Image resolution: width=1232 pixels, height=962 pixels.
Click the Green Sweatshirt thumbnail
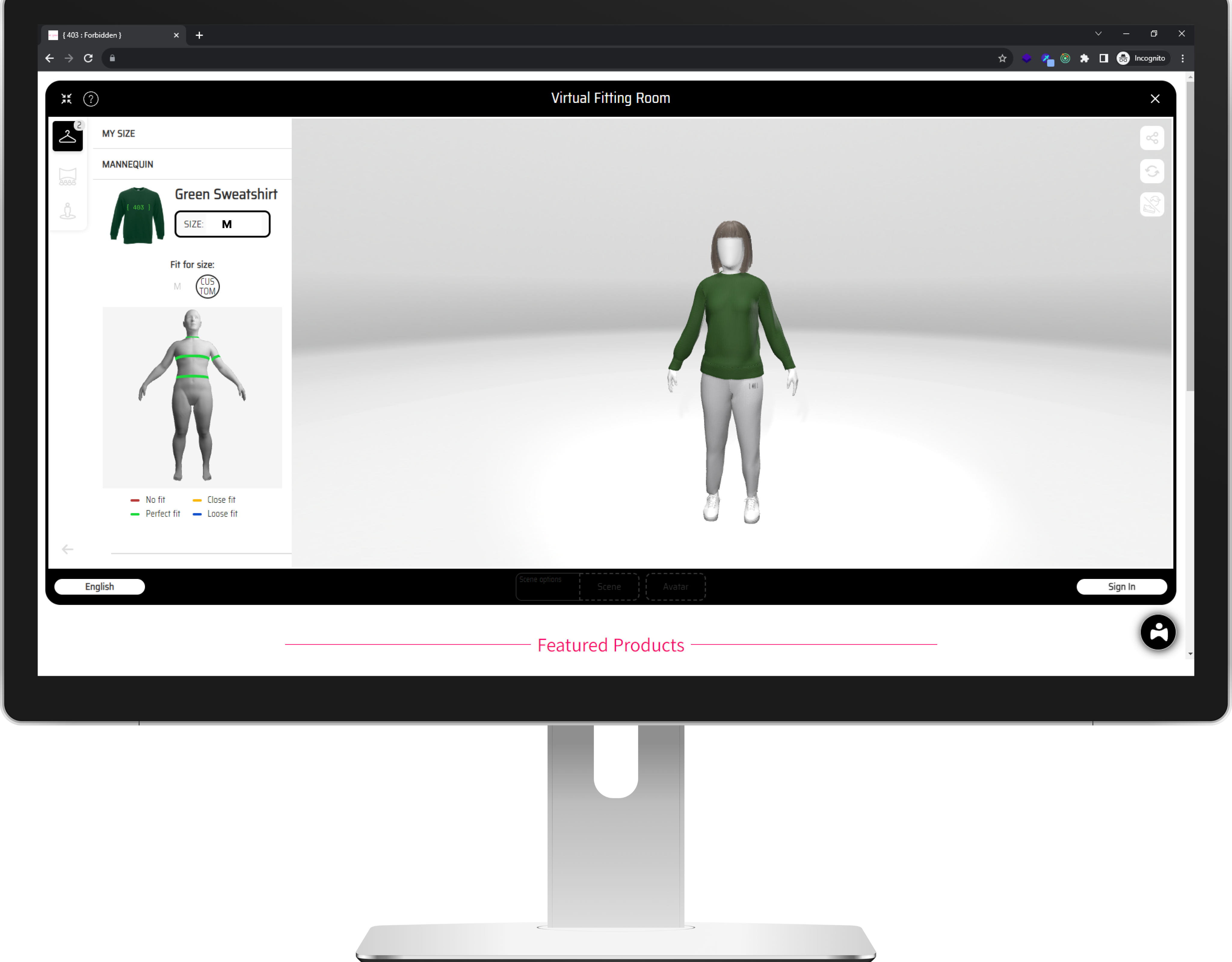tap(137, 215)
